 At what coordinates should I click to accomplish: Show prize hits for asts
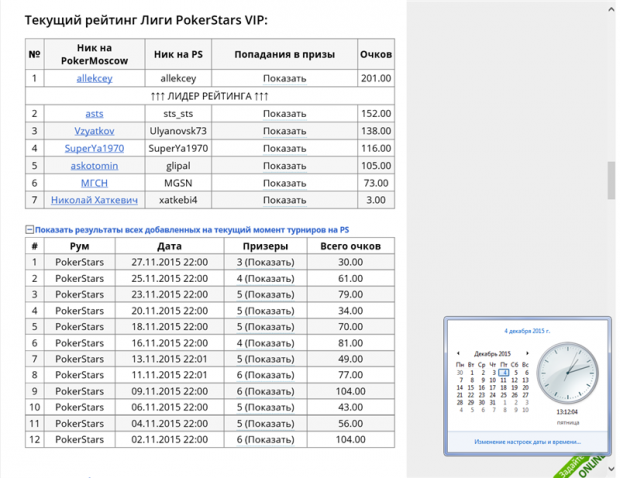click(x=284, y=114)
